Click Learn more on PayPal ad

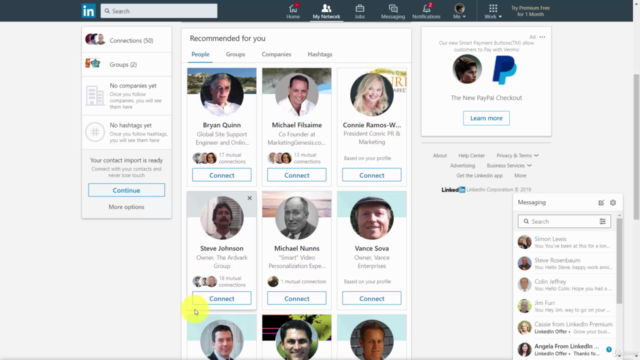coord(486,118)
